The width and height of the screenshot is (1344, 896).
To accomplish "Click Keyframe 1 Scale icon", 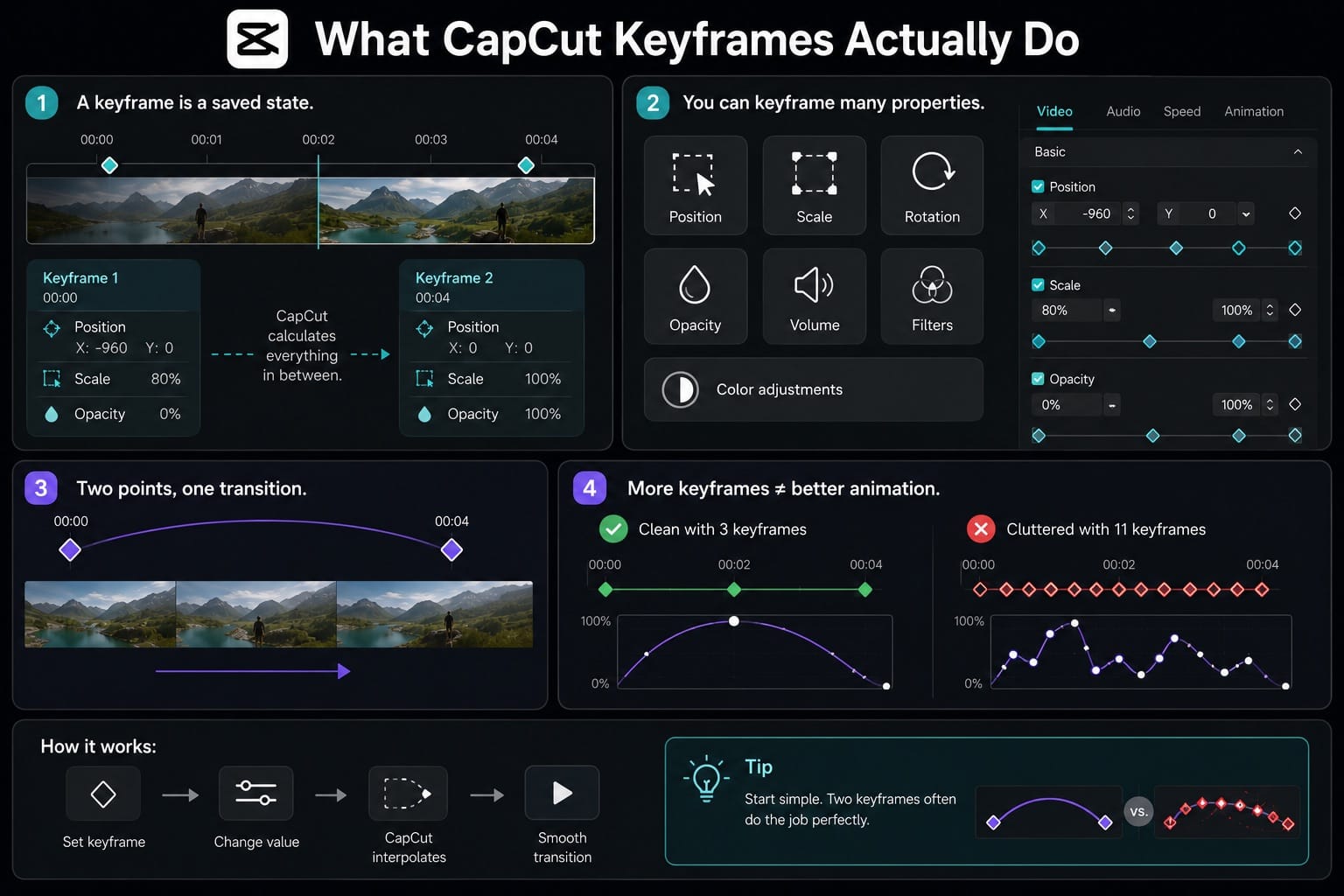I will [x=52, y=379].
